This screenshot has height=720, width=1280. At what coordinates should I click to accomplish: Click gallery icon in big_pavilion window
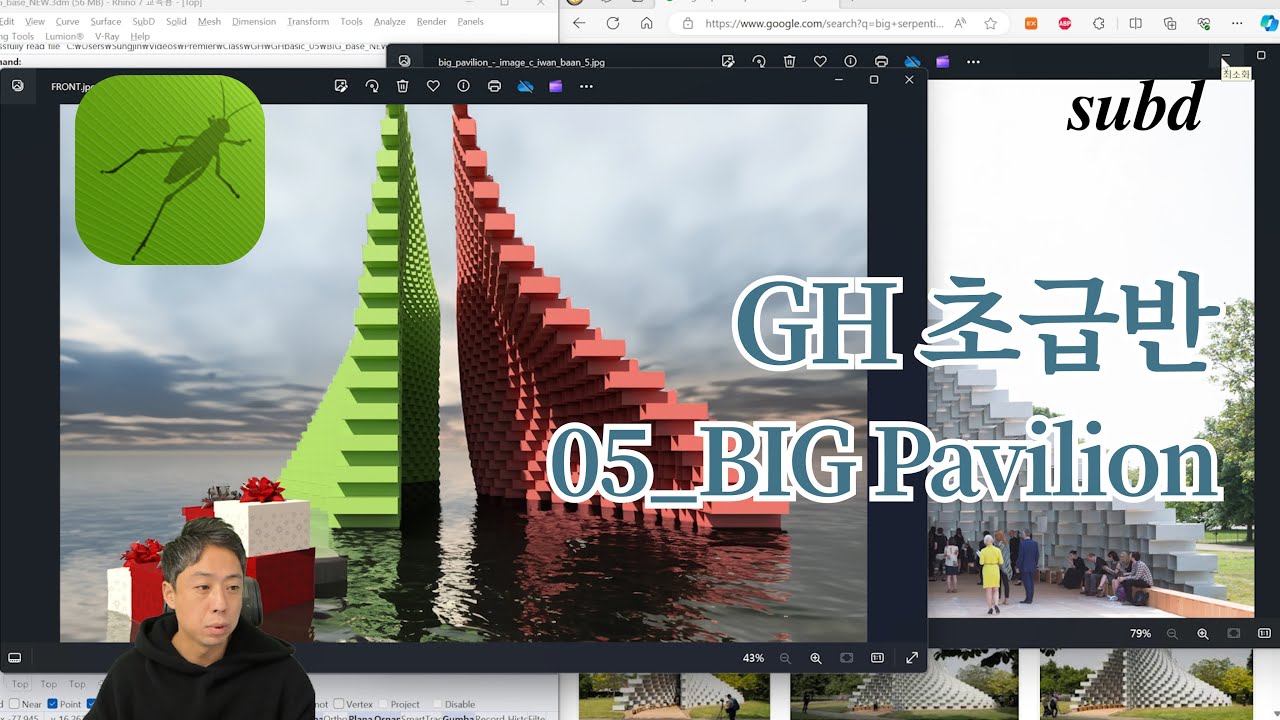[404, 61]
